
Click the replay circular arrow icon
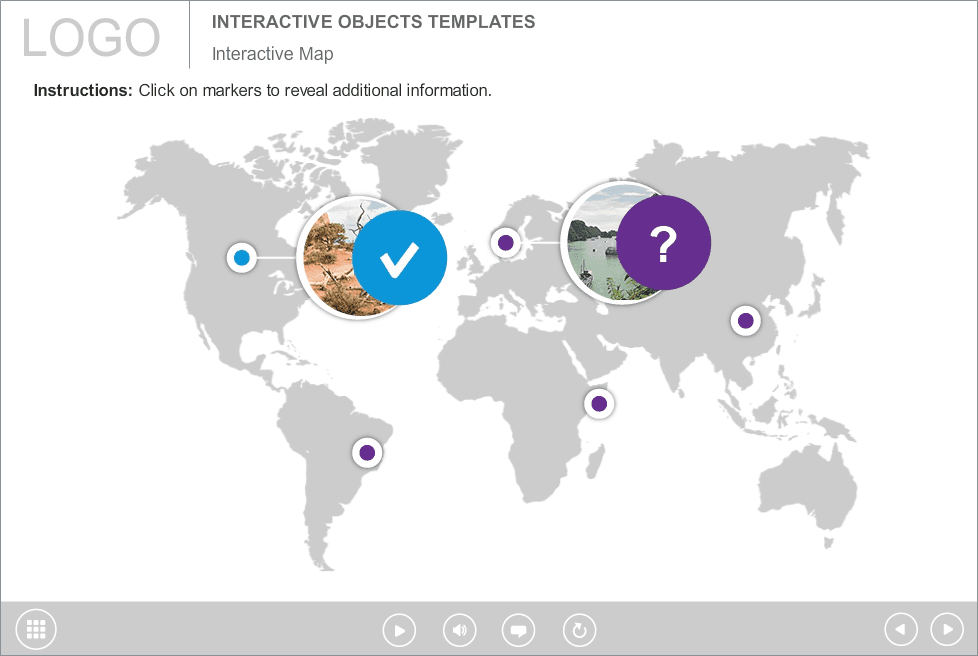(x=579, y=630)
